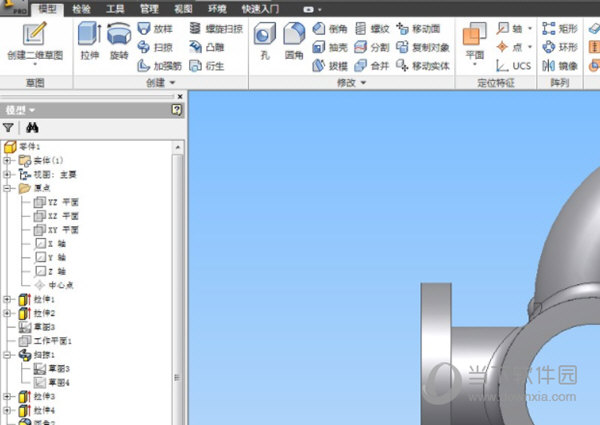
Task: Close the model browser panel
Action: coord(180,97)
